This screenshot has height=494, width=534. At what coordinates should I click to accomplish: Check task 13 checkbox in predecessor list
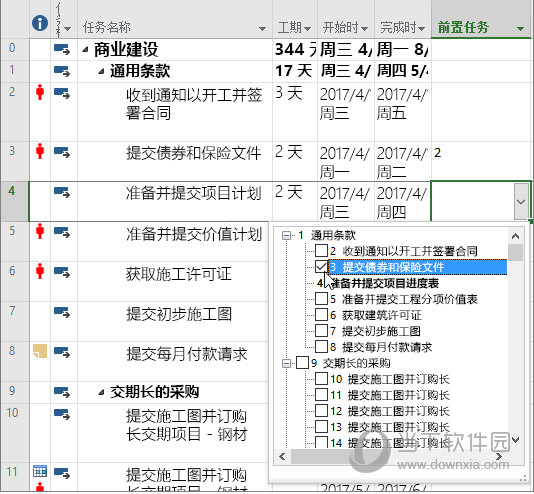click(x=321, y=427)
